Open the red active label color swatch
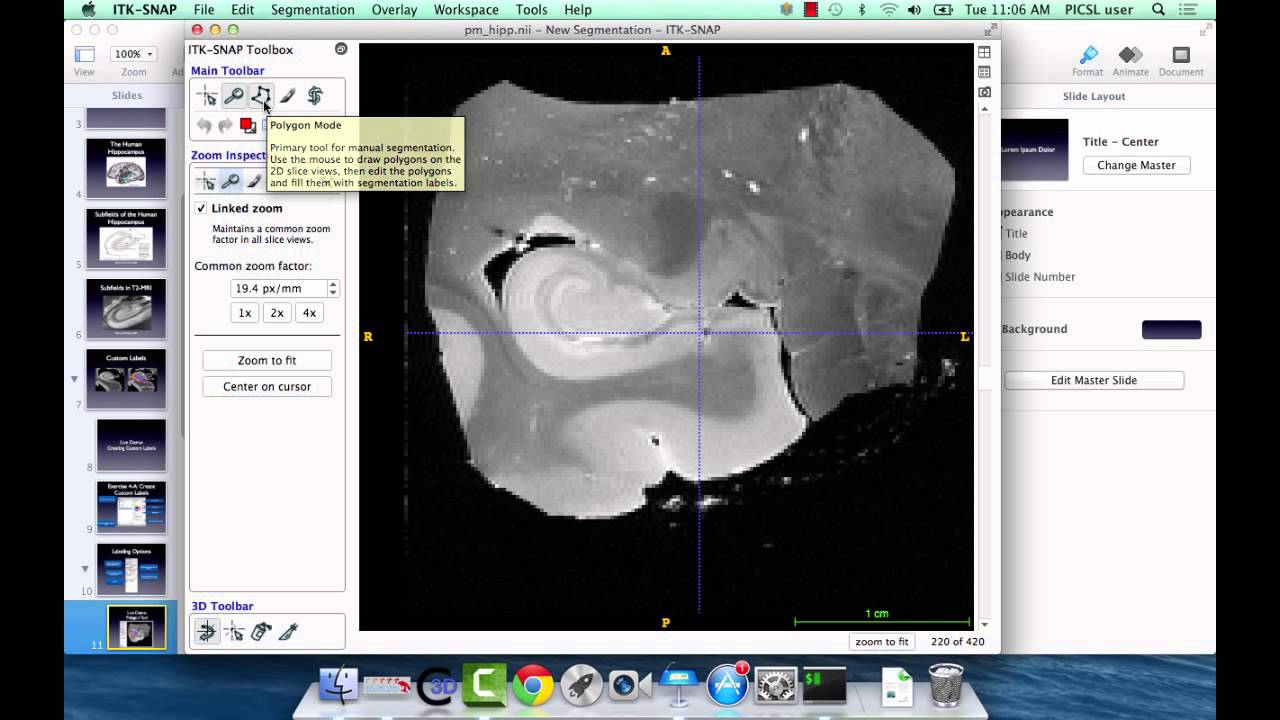The height and width of the screenshot is (720, 1280). coord(247,125)
